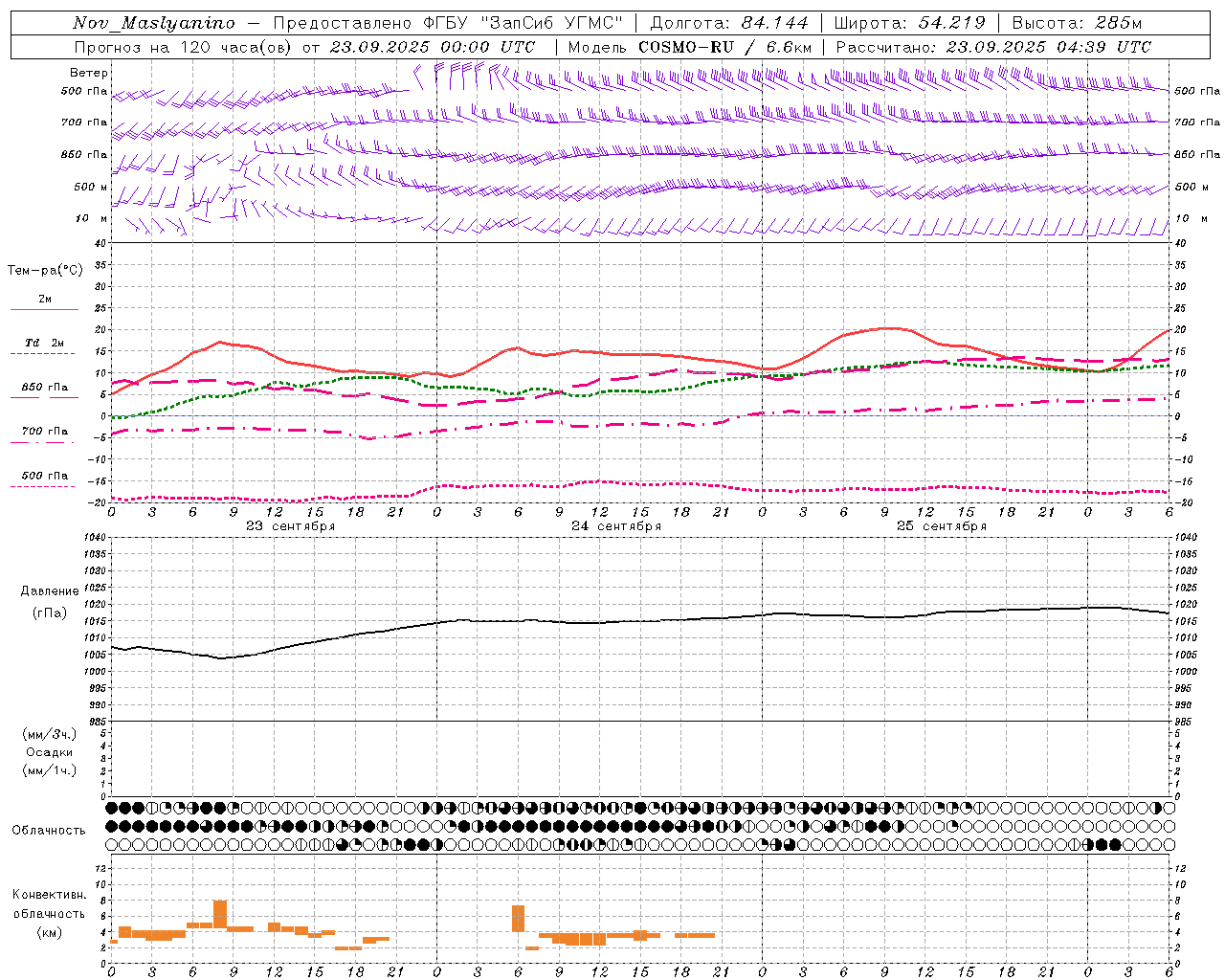Click the '(мм/3ч.)' precipitation unit label

pos(50,734)
